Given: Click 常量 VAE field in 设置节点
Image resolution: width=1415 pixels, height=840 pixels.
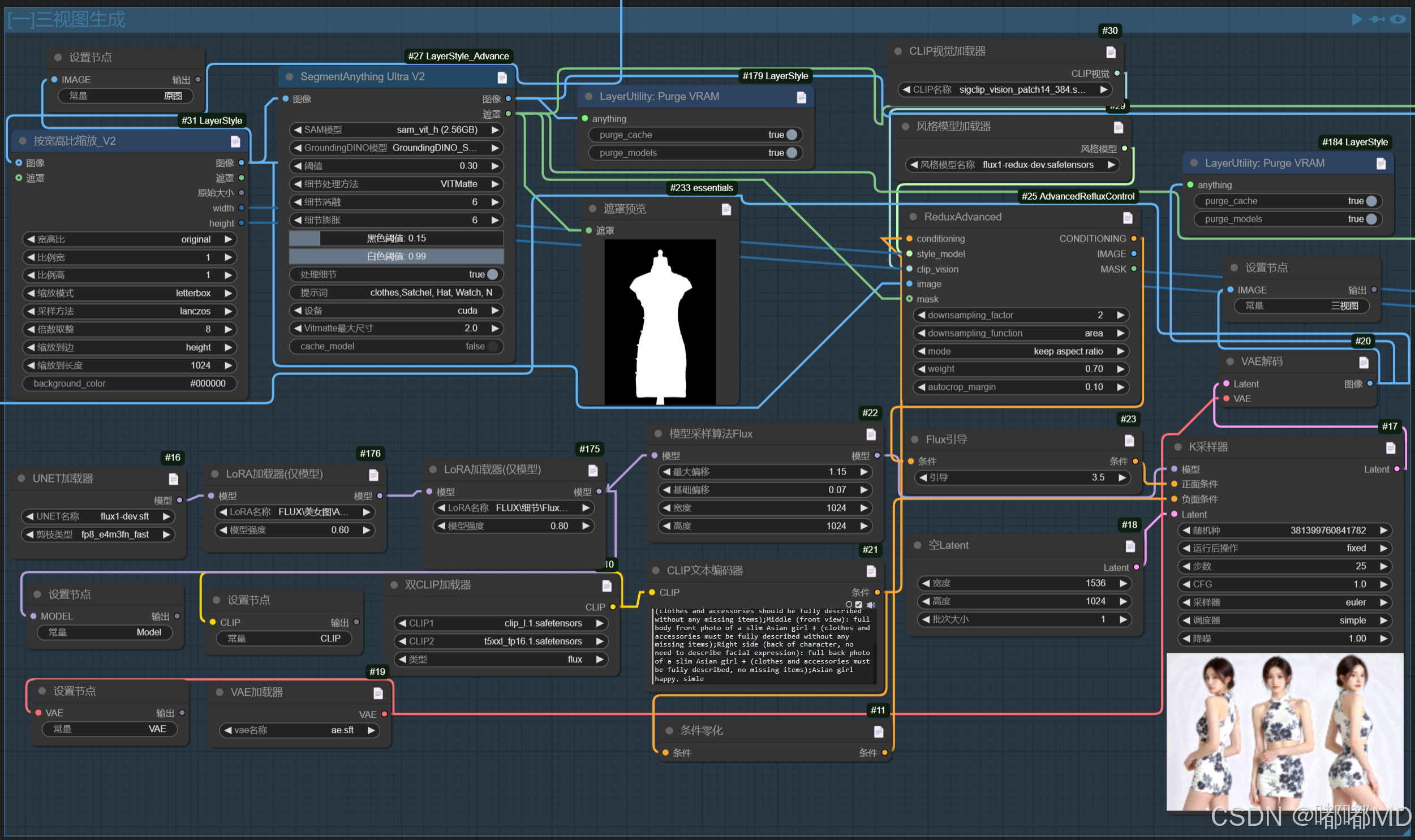Looking at the screenshot, I should [109, 729].
